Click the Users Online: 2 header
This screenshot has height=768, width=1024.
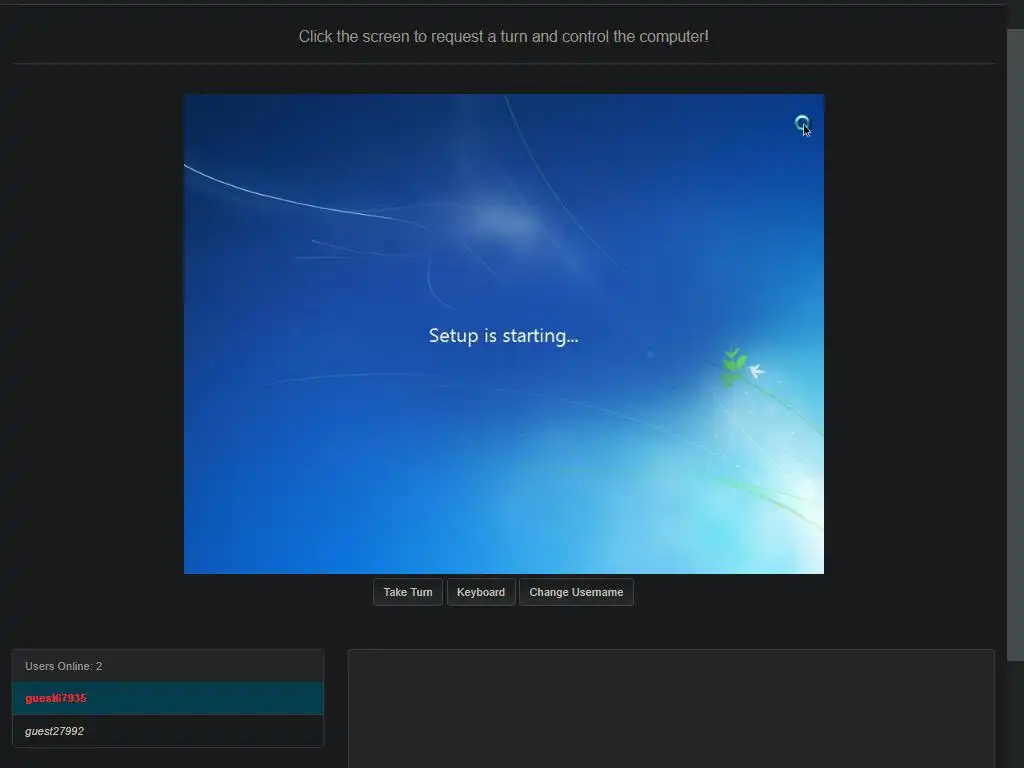pos(168,666)
